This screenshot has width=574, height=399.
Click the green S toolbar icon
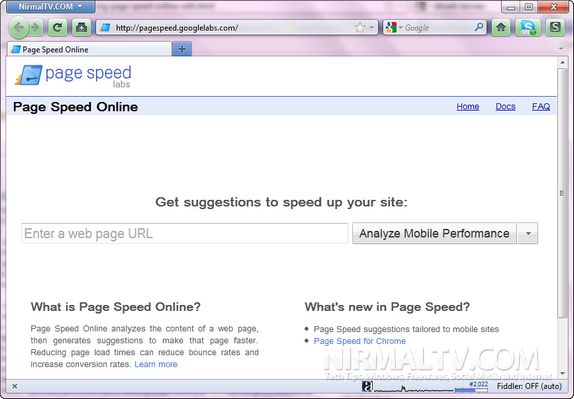(x=555, y=27)
